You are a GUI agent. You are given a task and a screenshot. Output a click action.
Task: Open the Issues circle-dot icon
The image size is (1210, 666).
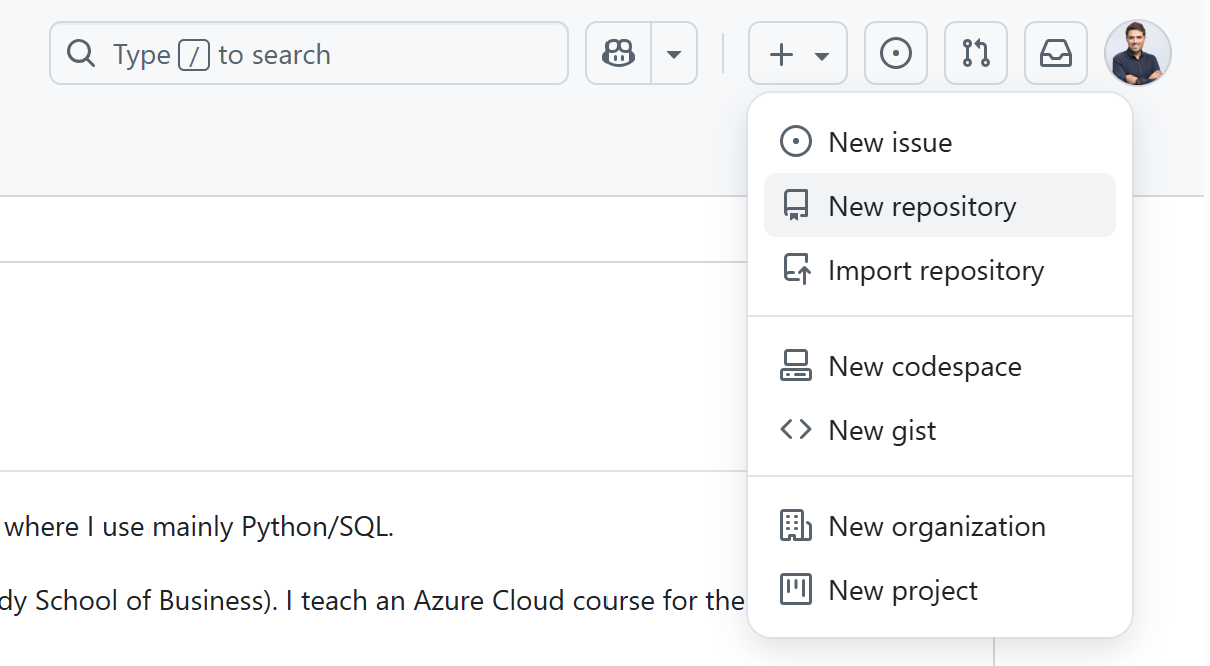pos(895,54)
